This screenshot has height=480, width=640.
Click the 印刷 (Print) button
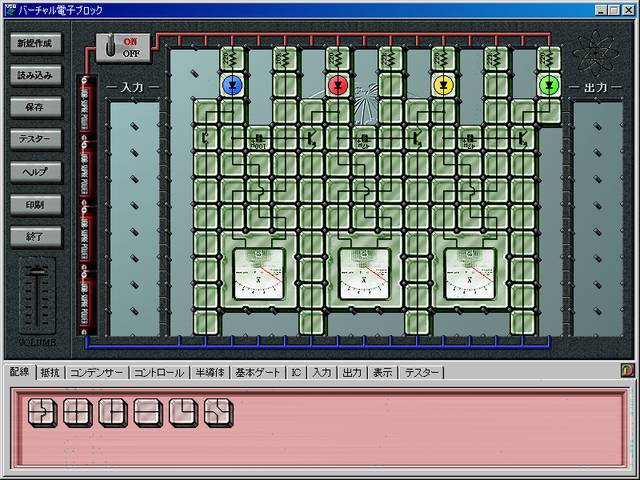(x=39, y=204)
